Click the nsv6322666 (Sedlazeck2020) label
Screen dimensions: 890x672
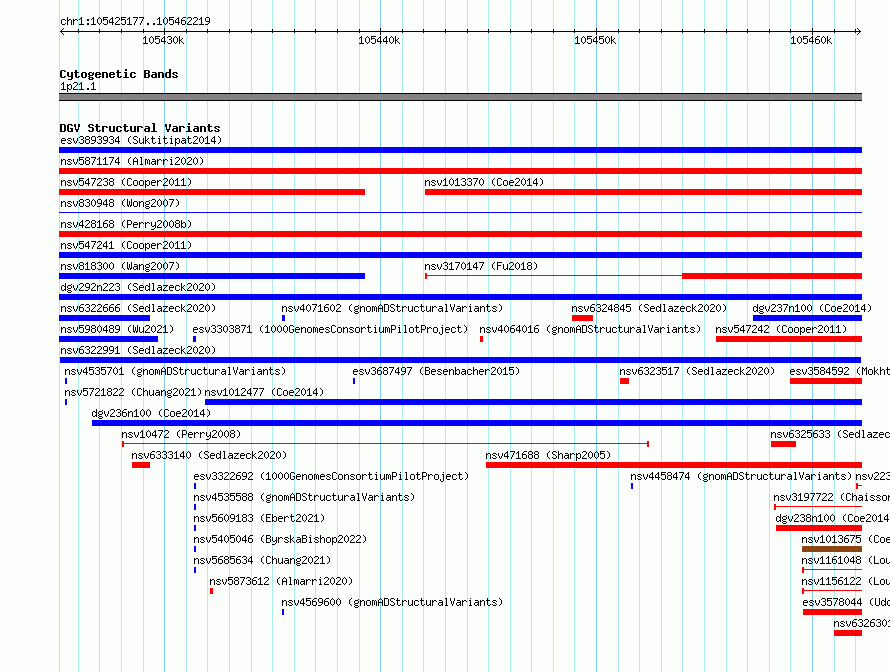click(x=138, y=308)
